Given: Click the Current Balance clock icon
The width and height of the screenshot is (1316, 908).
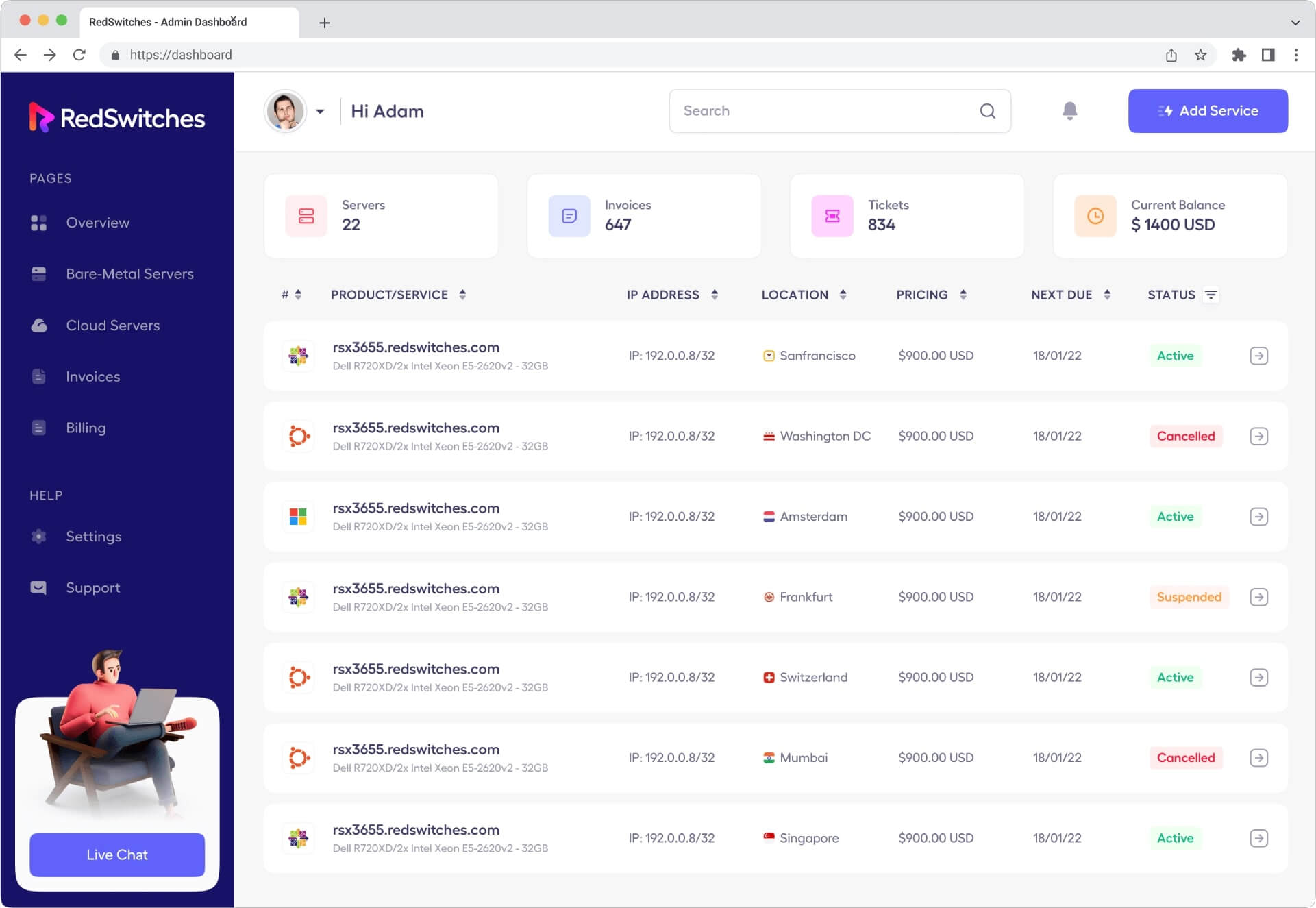Looking at the screenshot, I should 1095,216.
